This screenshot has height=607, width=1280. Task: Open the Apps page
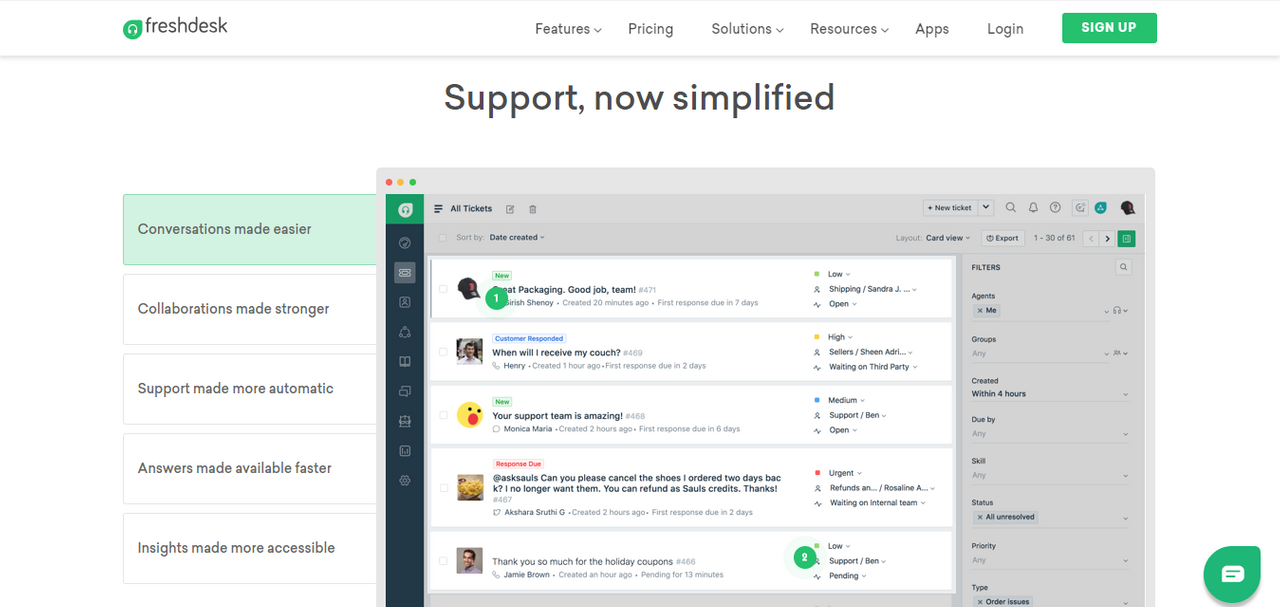click(932, 29)
